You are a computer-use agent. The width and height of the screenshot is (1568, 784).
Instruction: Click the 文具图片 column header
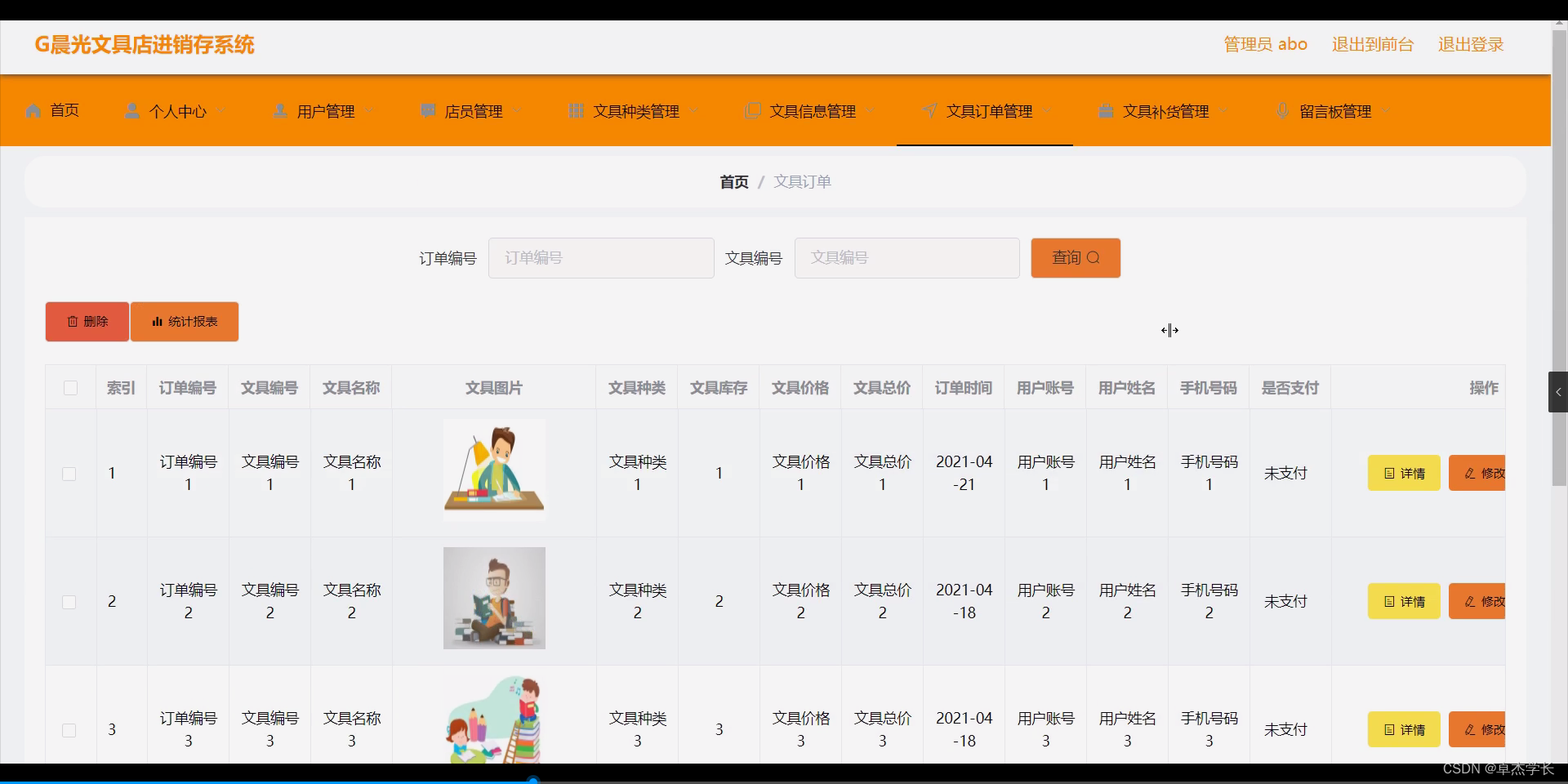point(494,388)
